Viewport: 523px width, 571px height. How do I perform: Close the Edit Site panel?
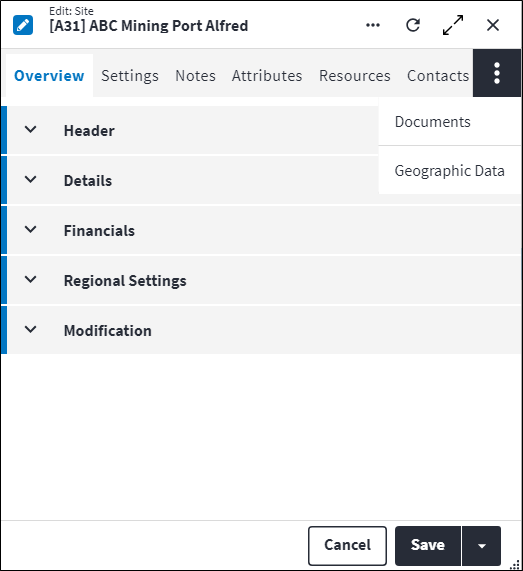(493, 25)
